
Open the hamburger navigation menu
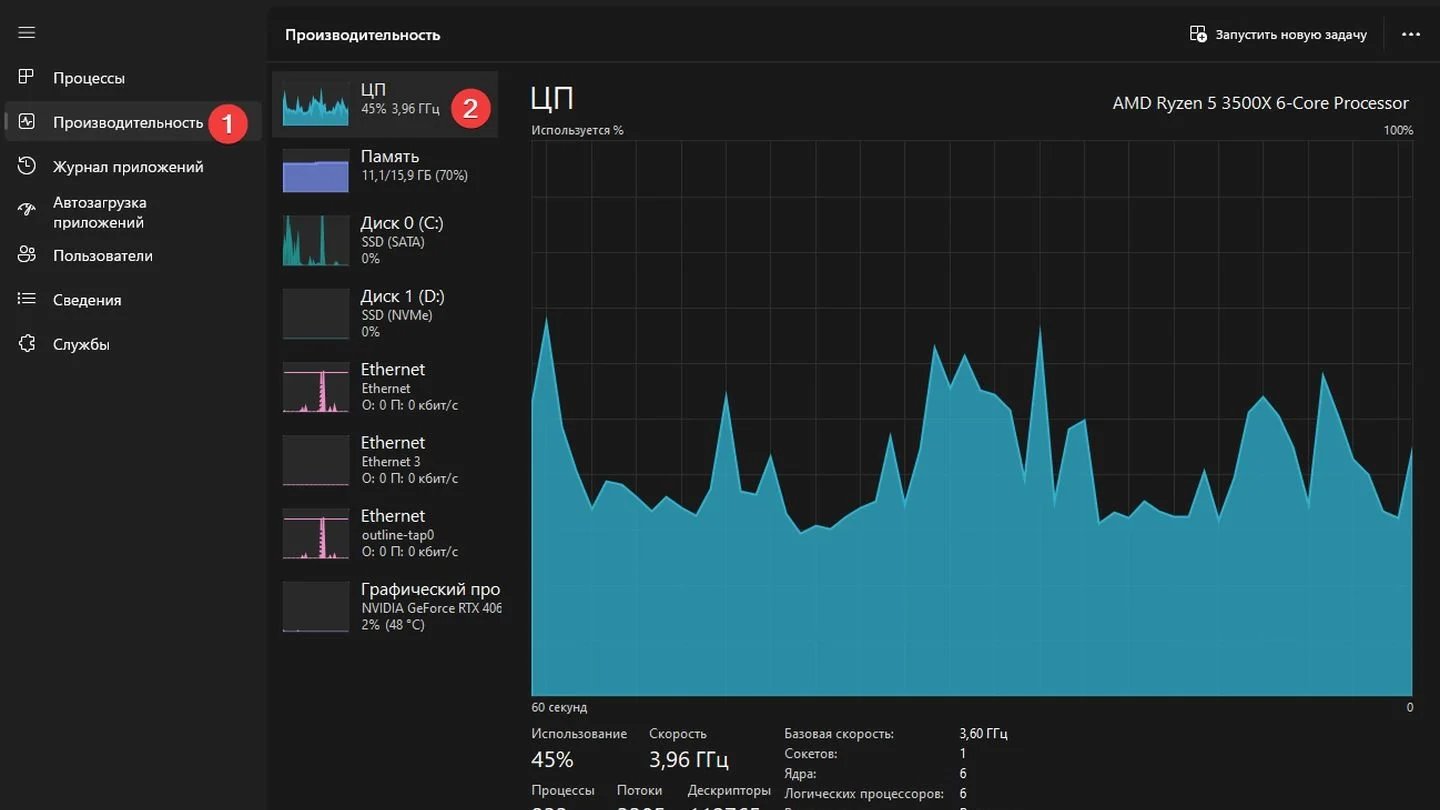27,33
